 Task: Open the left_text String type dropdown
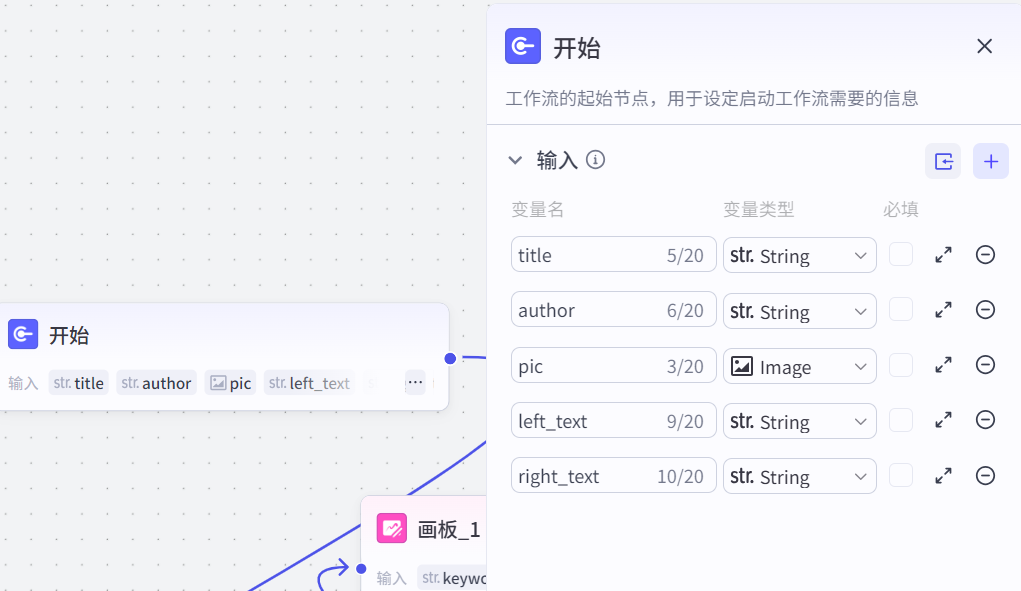(x=800, y=421)
